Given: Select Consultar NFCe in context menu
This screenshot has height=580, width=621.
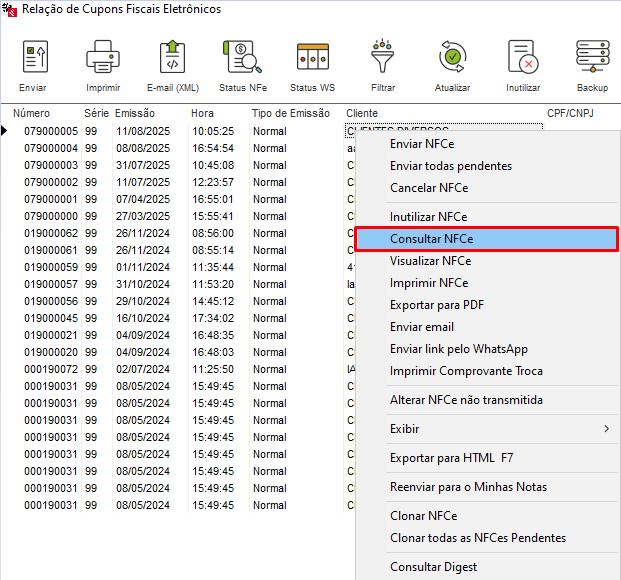Looking at the screenshot, I should point(485,239).
